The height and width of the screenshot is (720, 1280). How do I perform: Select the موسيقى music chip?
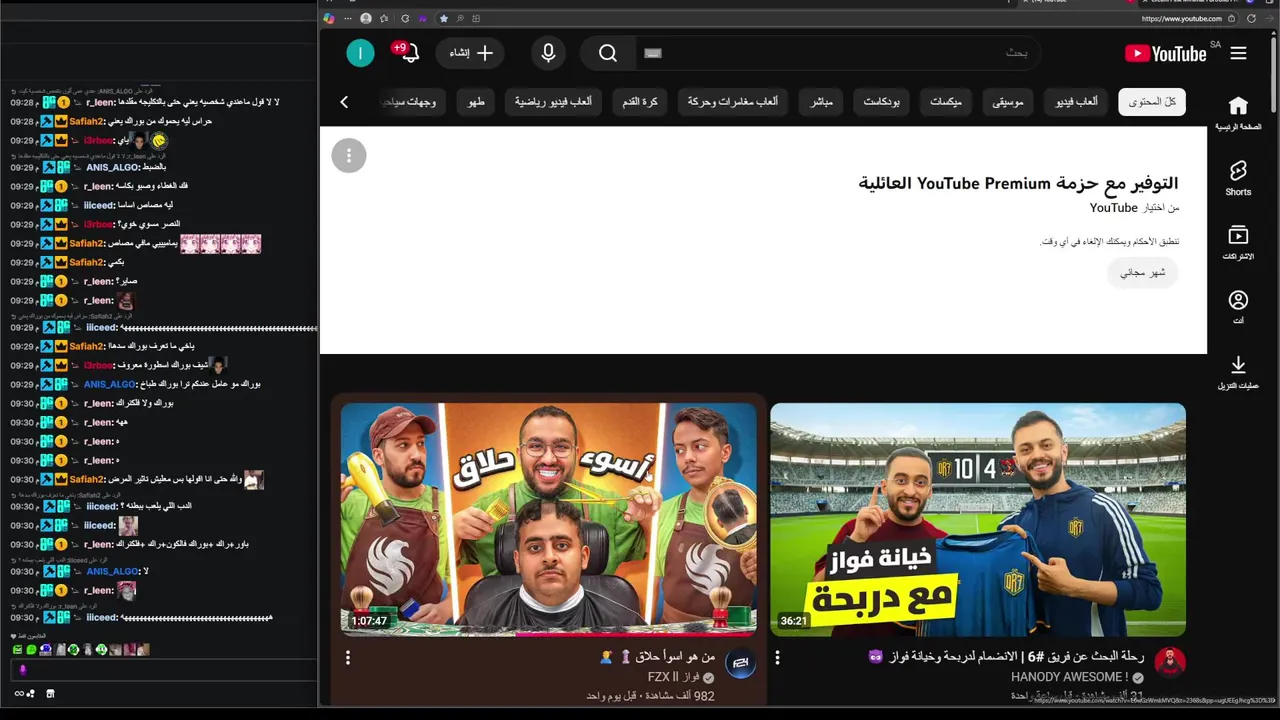click(1008, 102)
